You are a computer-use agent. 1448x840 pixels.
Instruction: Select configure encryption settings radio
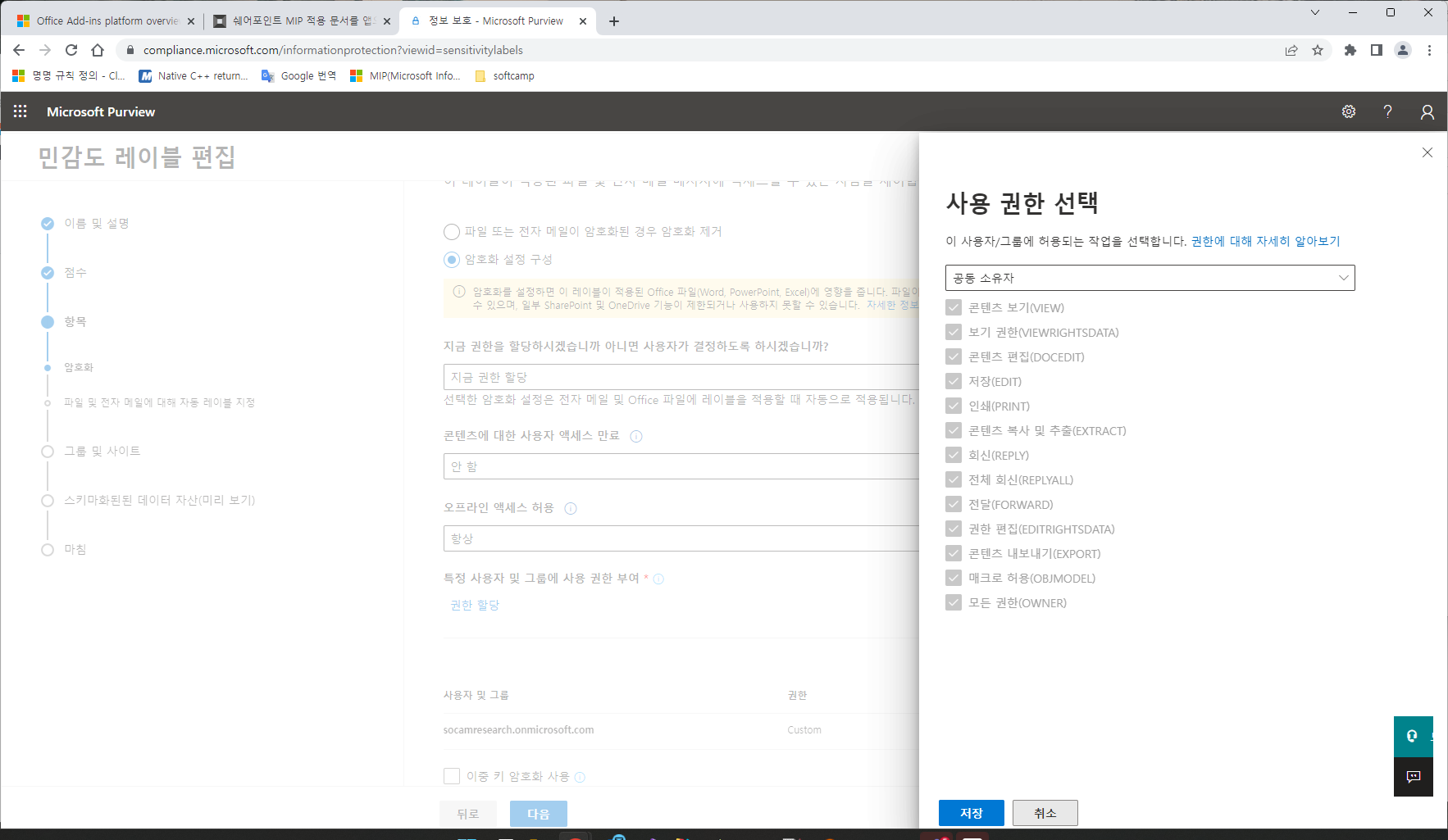[452, 260]
